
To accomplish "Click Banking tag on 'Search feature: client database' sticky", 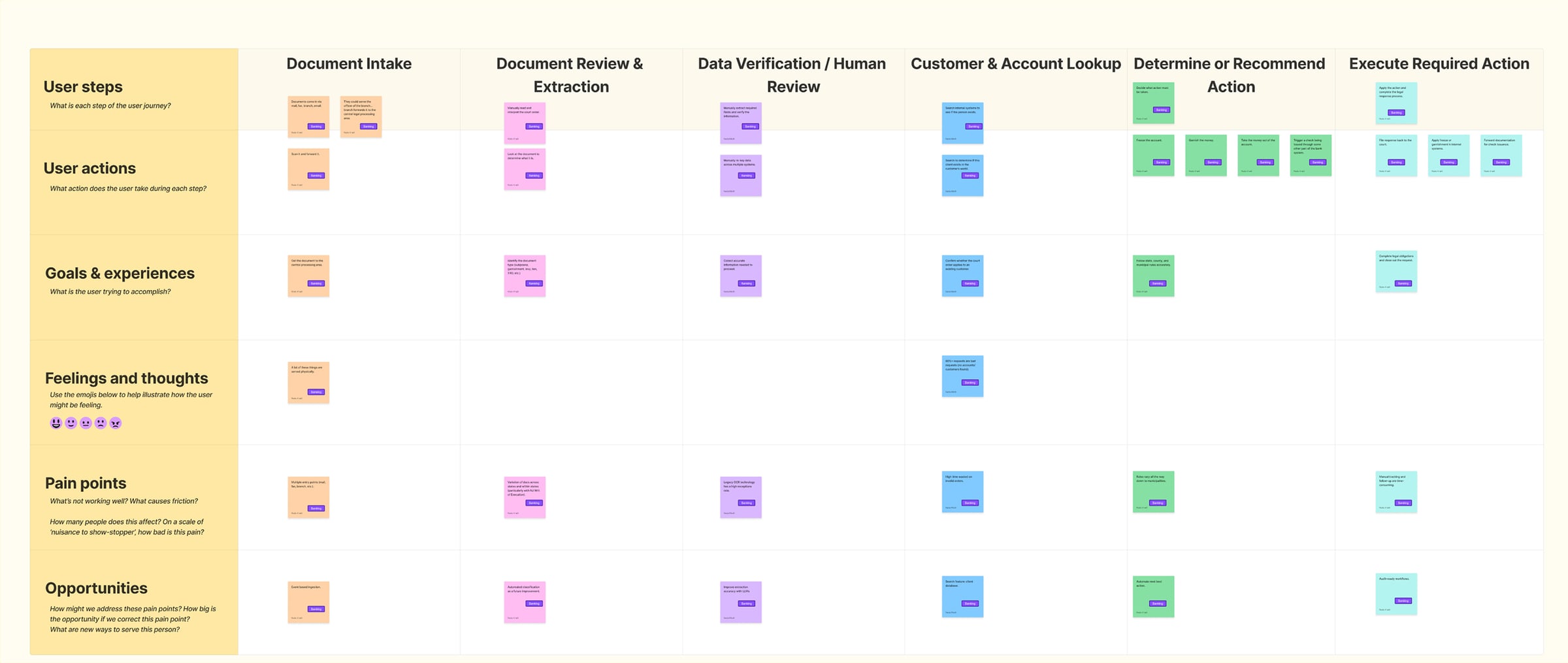I will click(x=970, y=604).
